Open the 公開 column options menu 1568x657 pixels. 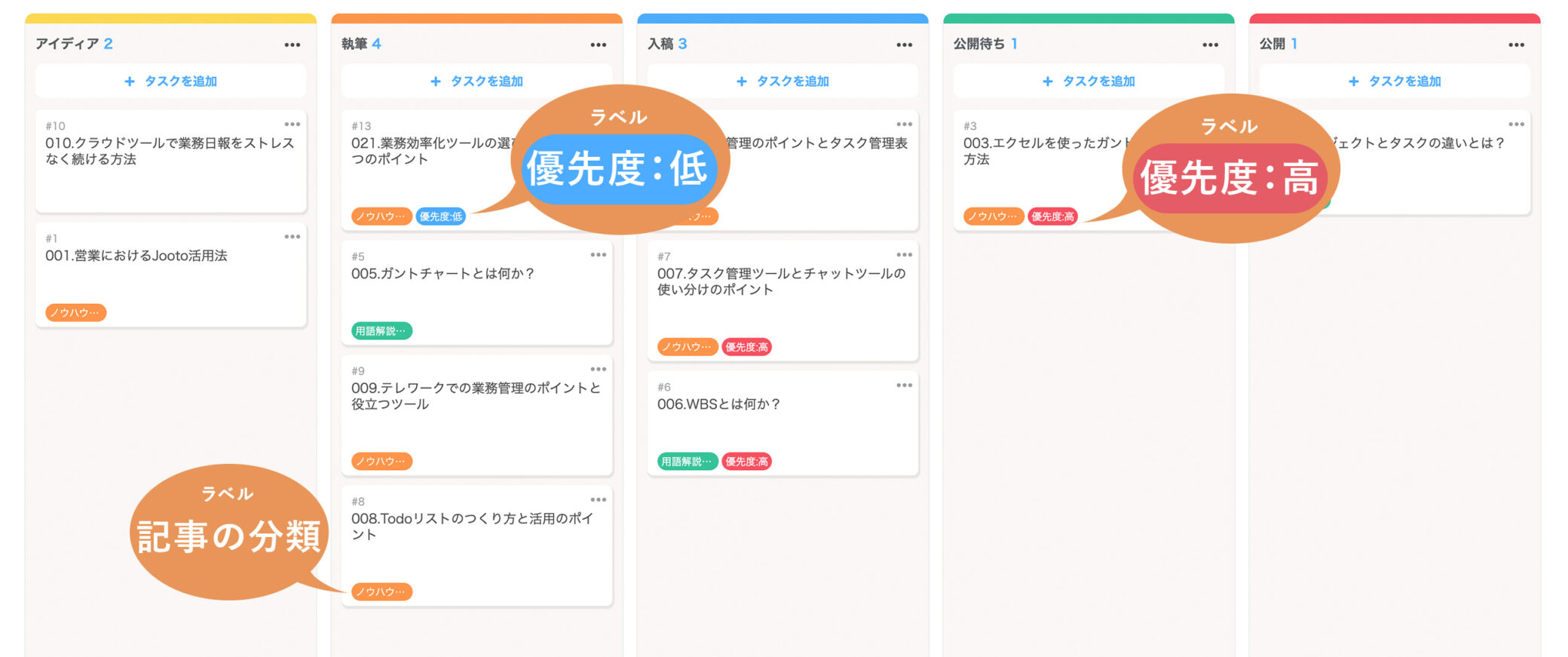[x=1517, y=45]
